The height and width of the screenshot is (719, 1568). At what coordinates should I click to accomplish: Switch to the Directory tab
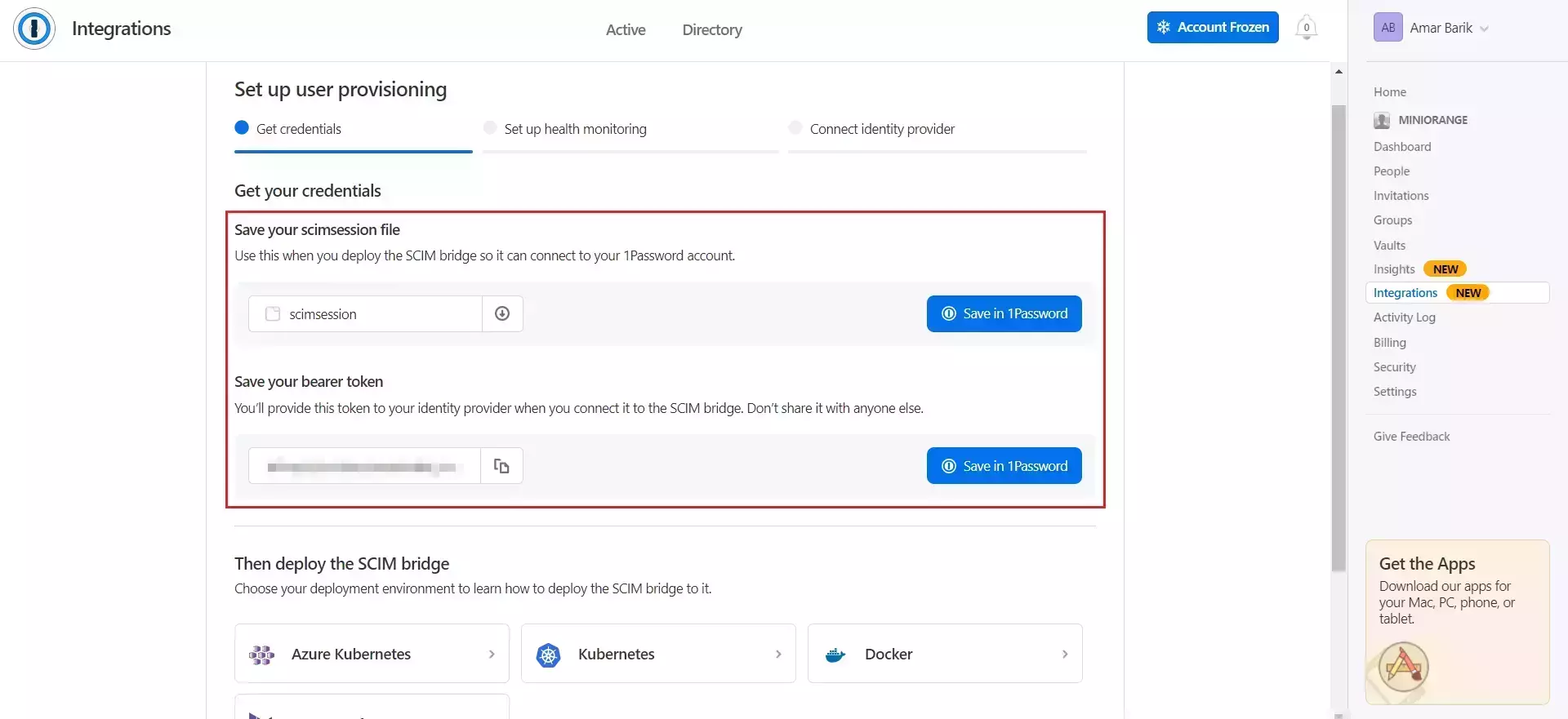pyautogui.click(x=712, y=30)
